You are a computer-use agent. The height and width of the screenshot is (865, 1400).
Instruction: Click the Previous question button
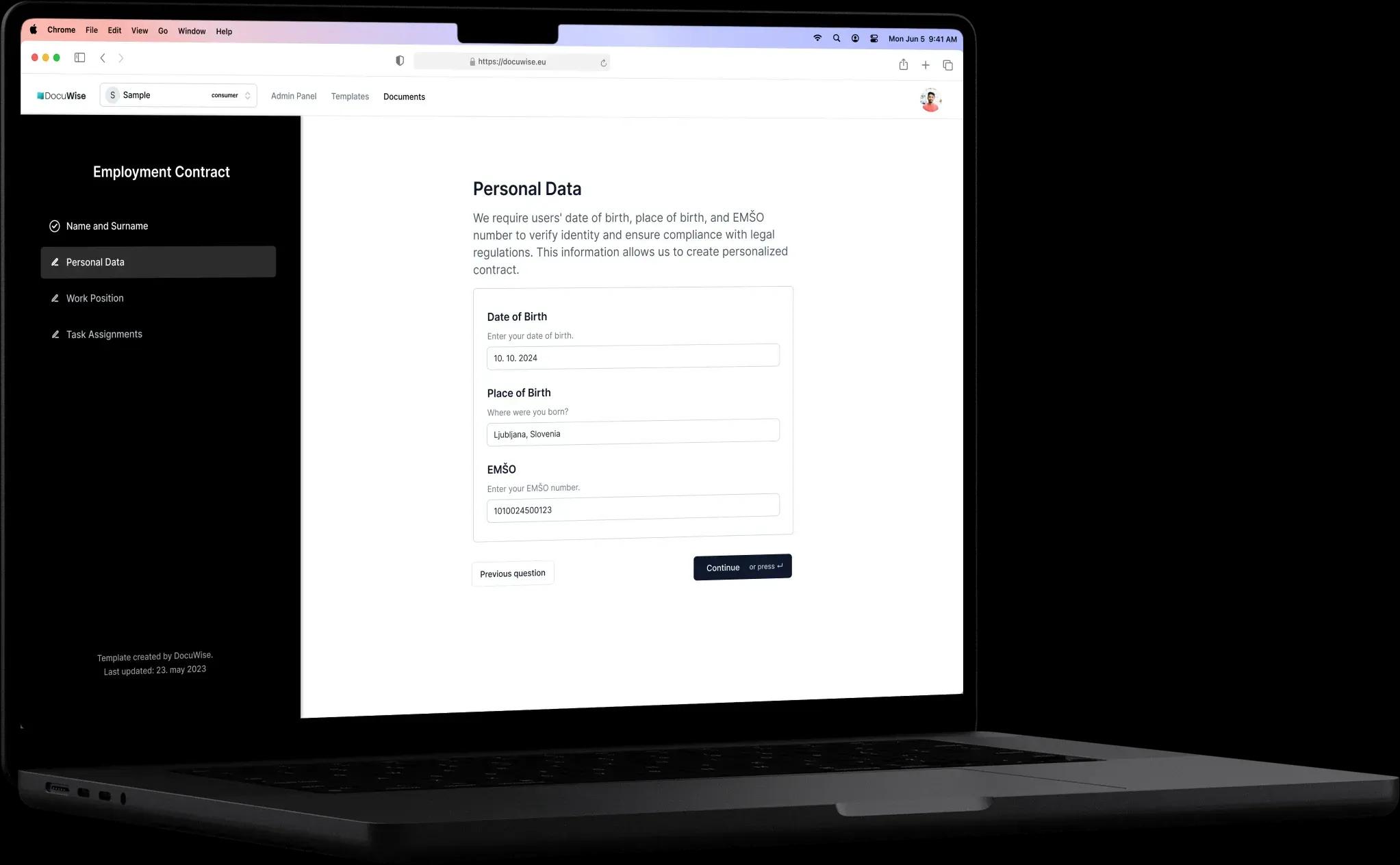512,573
